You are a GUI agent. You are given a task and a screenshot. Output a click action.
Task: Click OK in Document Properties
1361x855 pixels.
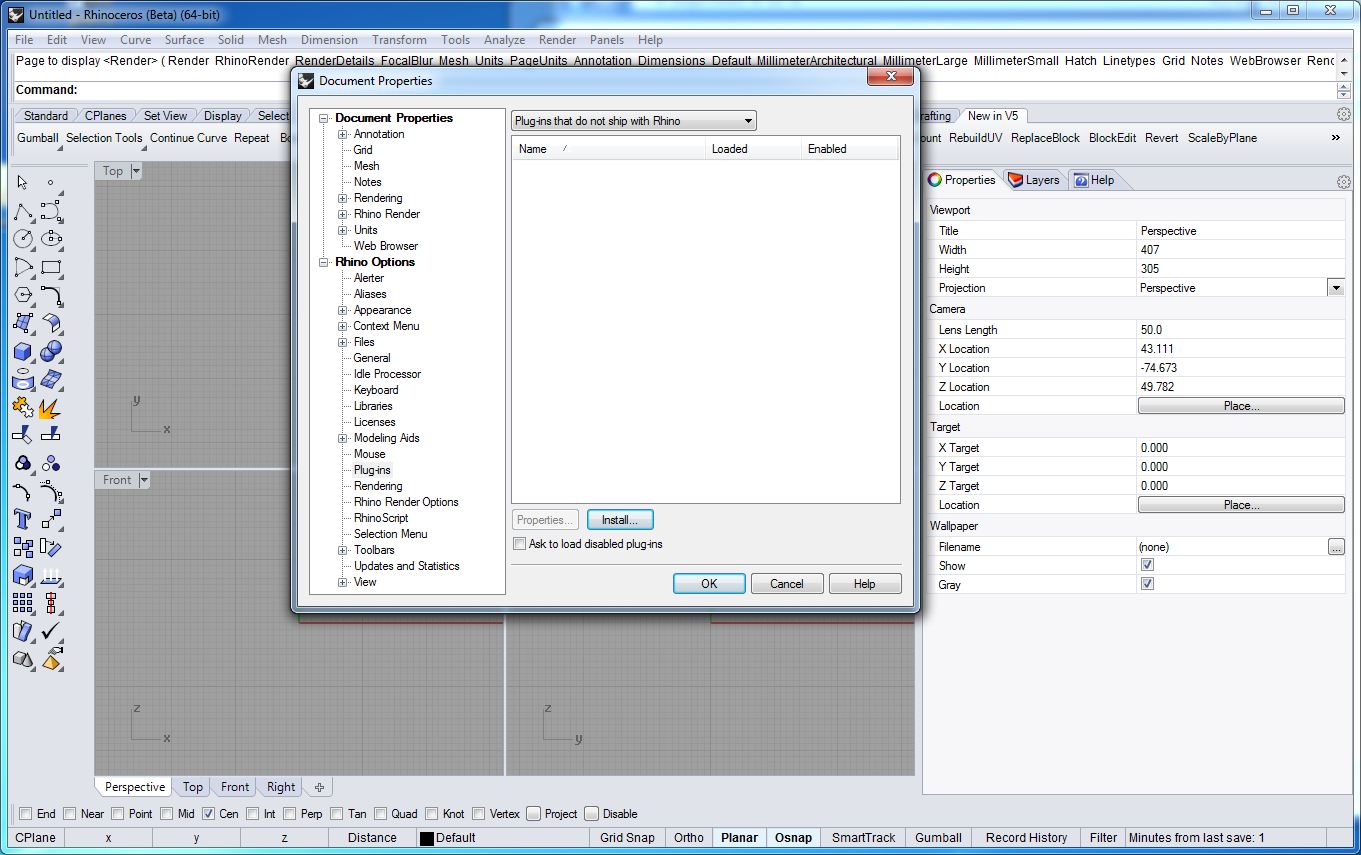709,584
